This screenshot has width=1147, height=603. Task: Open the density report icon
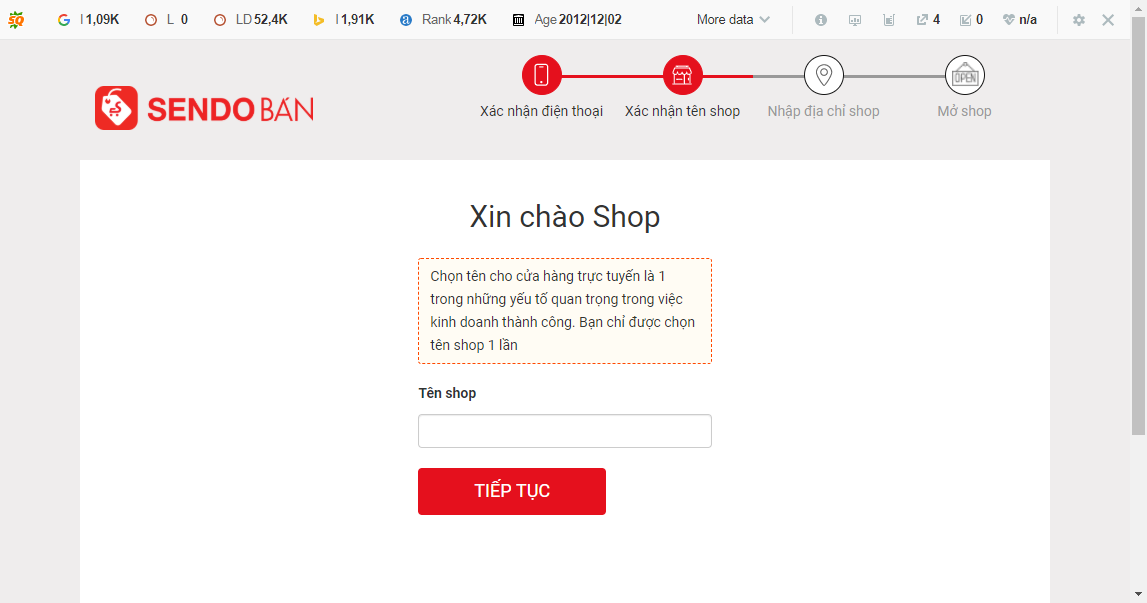pos(889,20)
